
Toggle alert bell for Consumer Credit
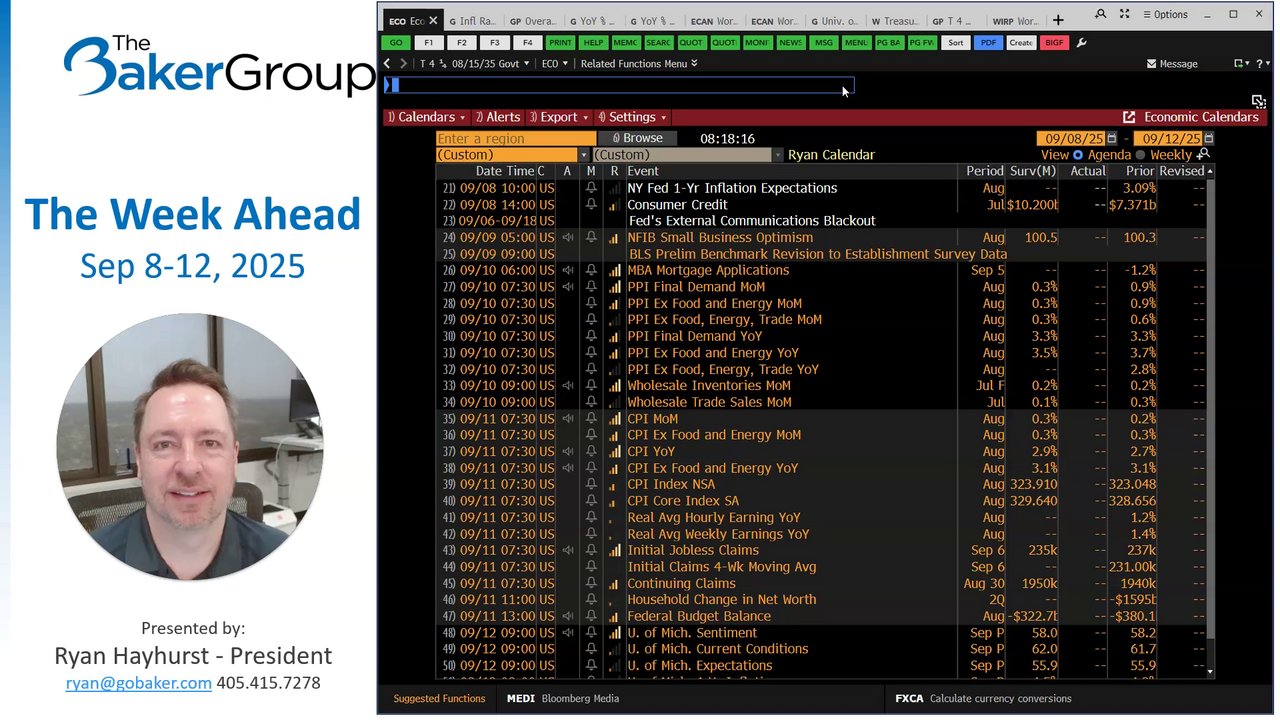tap(591, 204)
